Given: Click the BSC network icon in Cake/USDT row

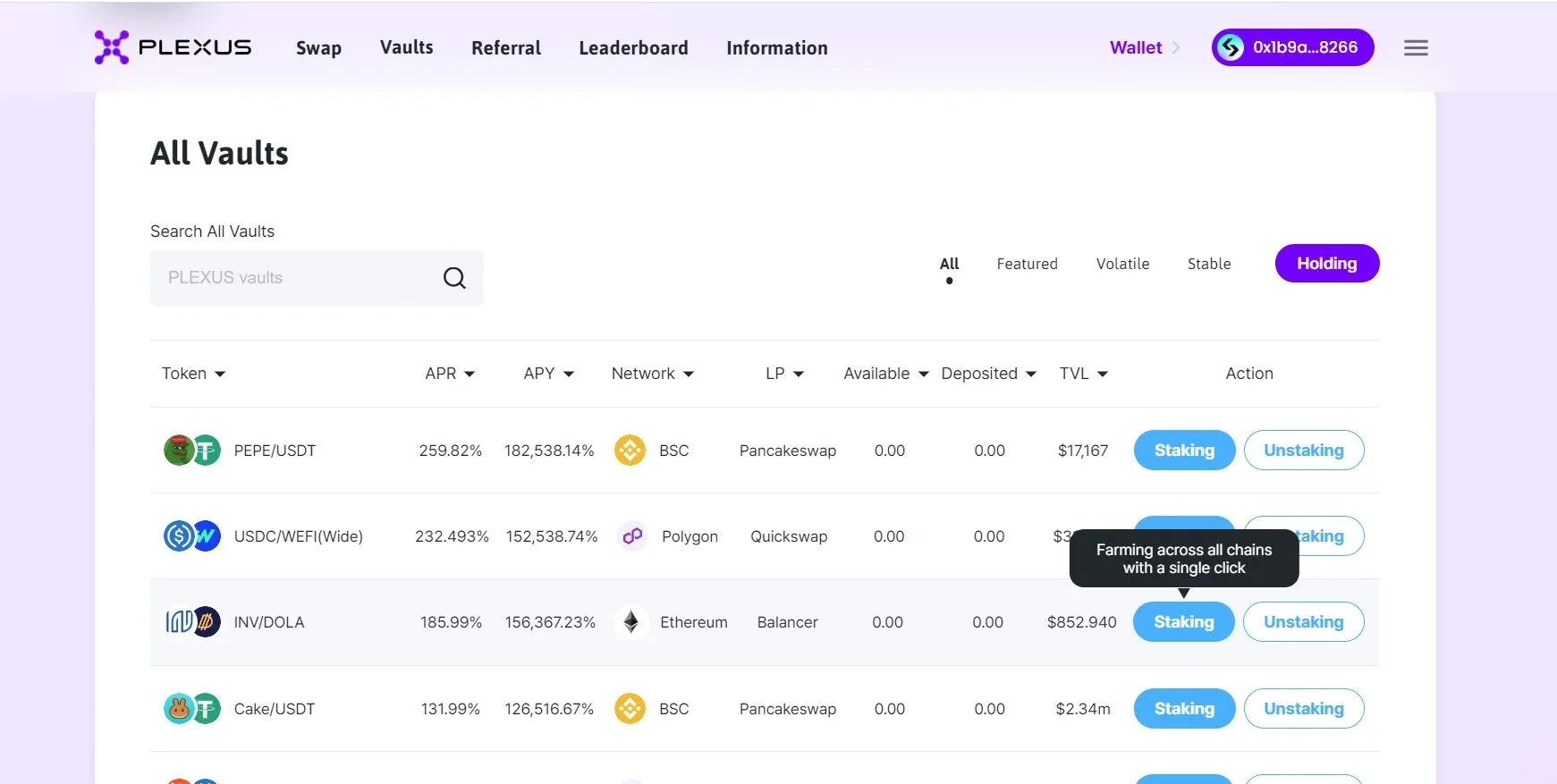Looking at the screenshot, I should (x=630, y=709).
